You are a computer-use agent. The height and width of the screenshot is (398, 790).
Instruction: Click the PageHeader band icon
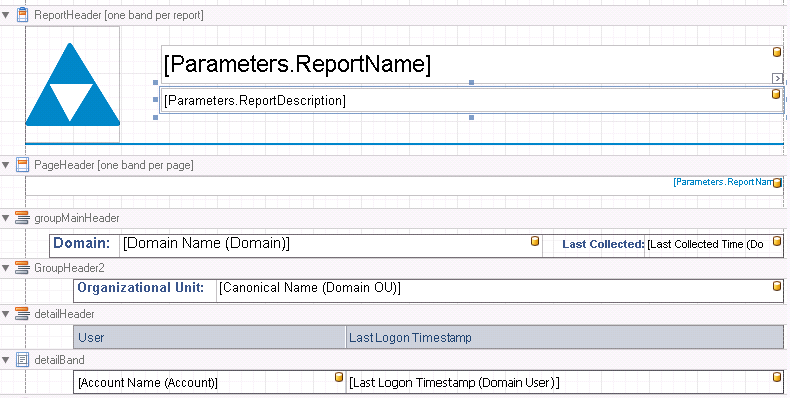22,165
